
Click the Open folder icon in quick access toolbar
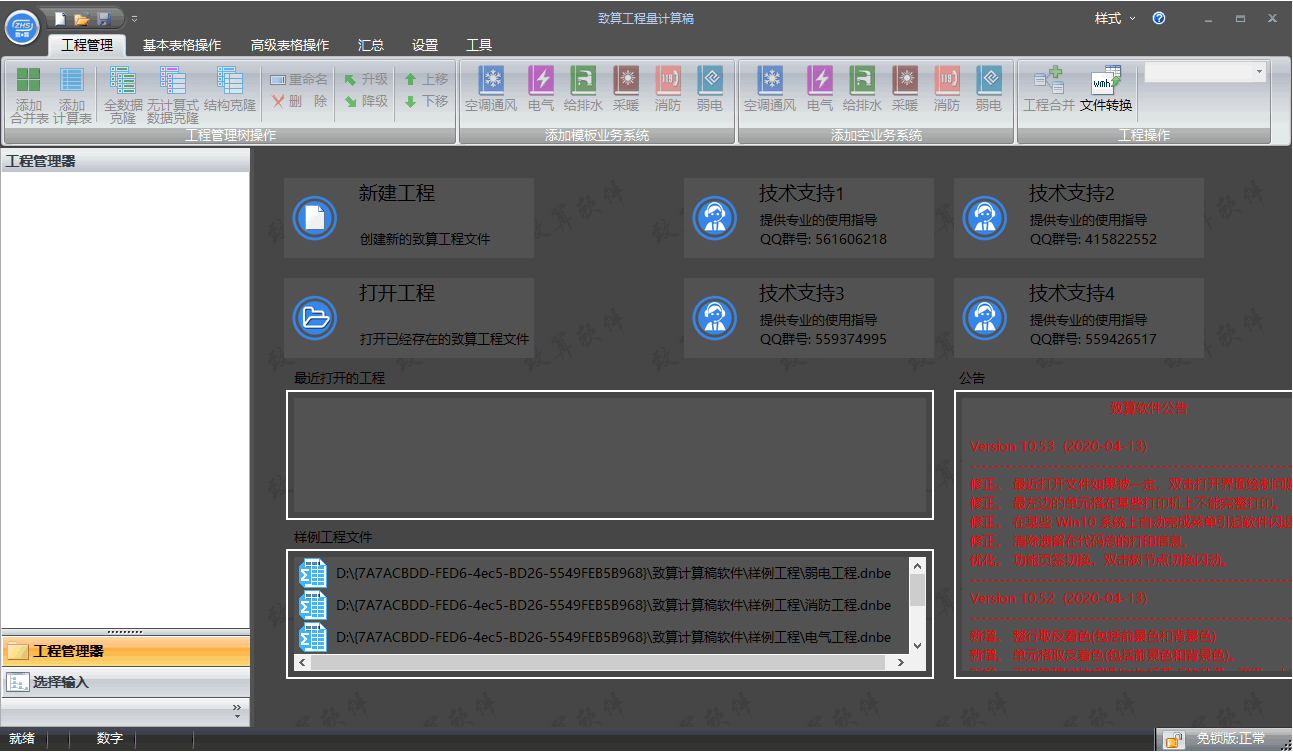82,18
